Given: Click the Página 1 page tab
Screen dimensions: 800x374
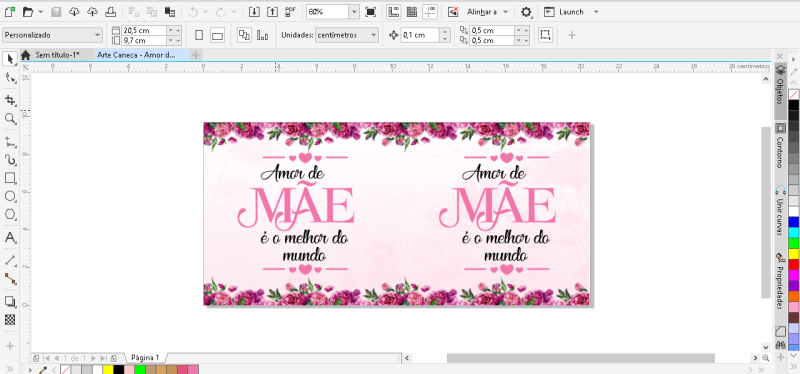Looking at the screenshot, I should 145,358.
